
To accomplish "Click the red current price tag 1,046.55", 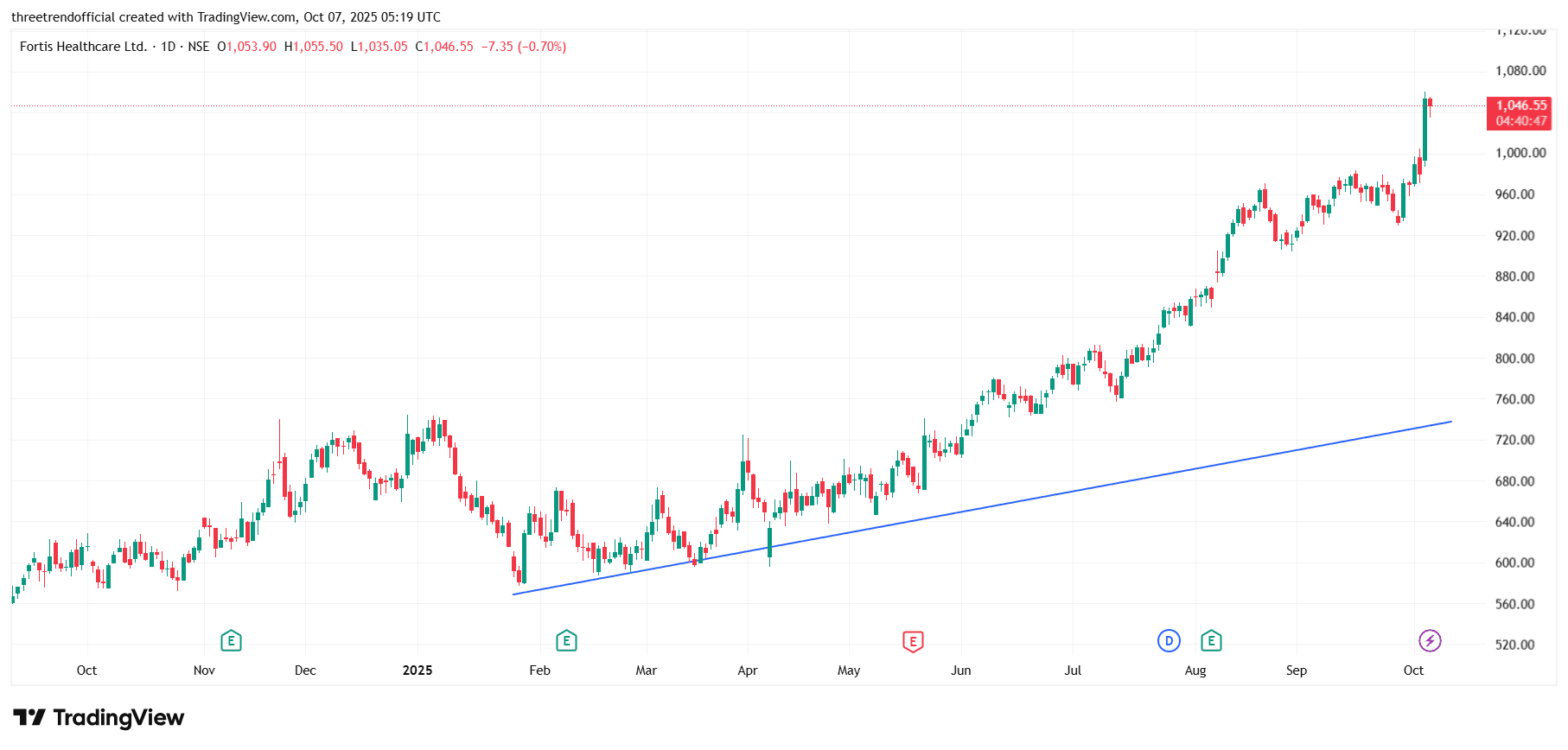I will coord(1521,105).
